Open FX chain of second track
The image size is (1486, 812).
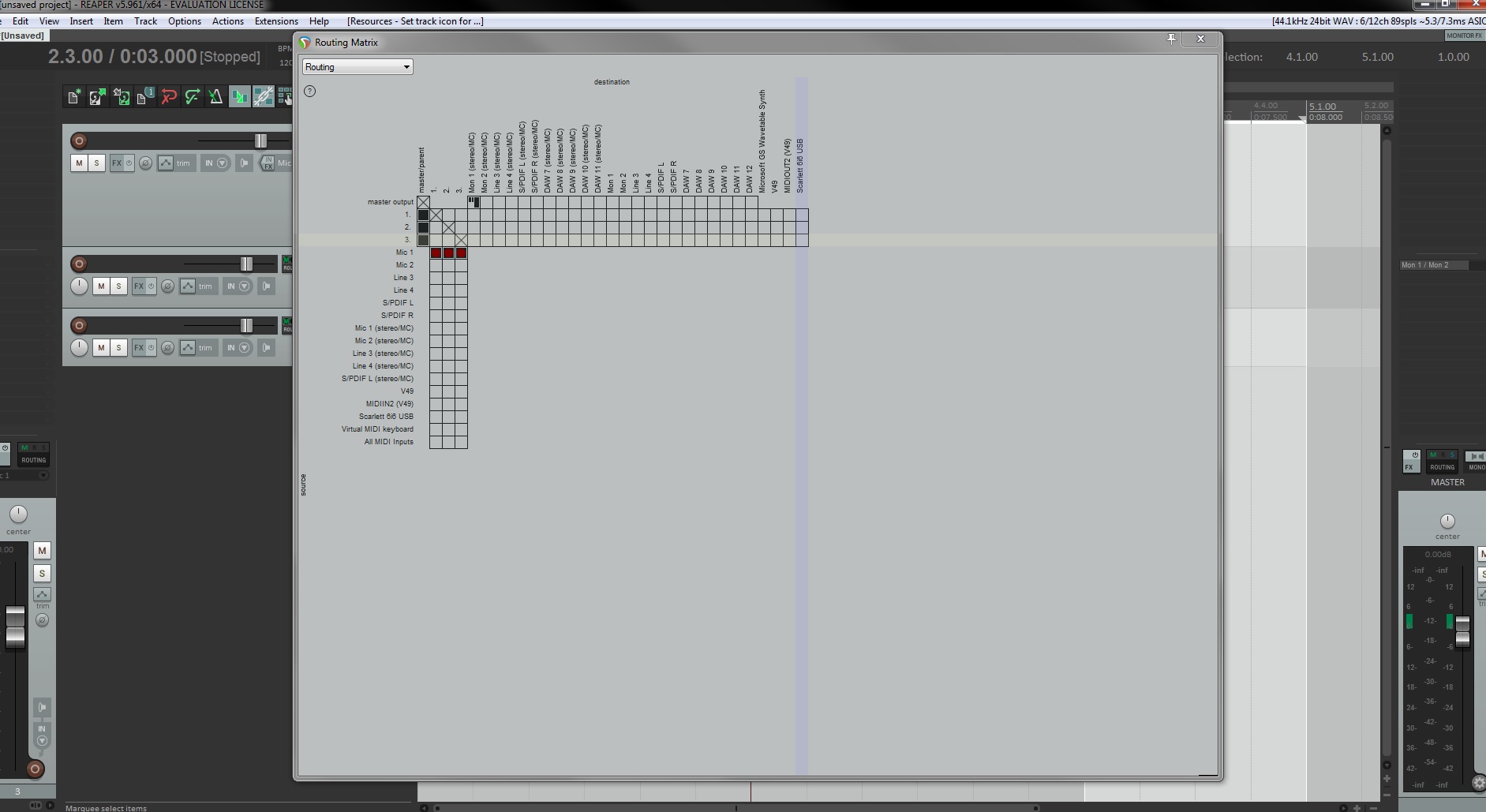tap(139, 286)
